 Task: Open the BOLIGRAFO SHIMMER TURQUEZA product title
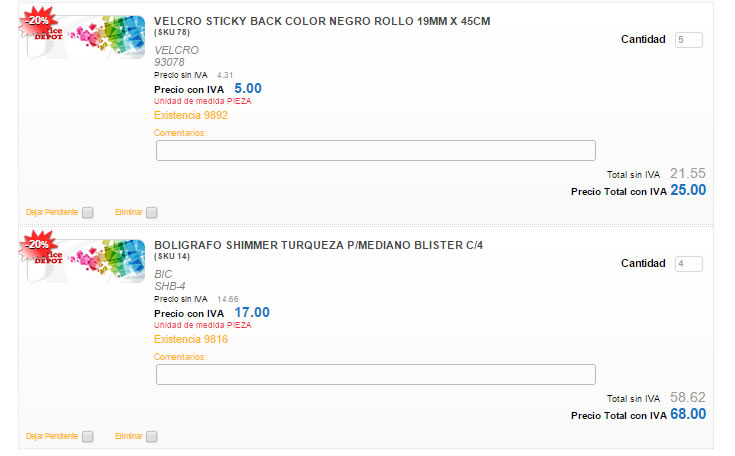pos(318,245)
